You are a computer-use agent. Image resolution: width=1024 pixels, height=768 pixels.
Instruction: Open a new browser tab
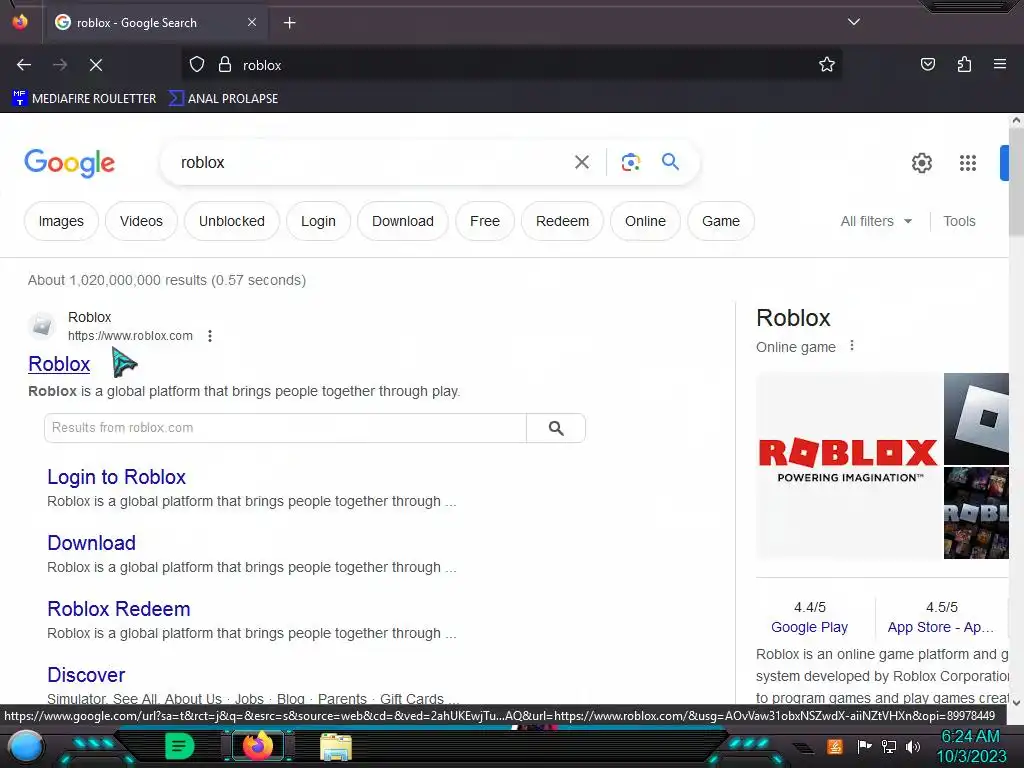(x=289, y=23)
